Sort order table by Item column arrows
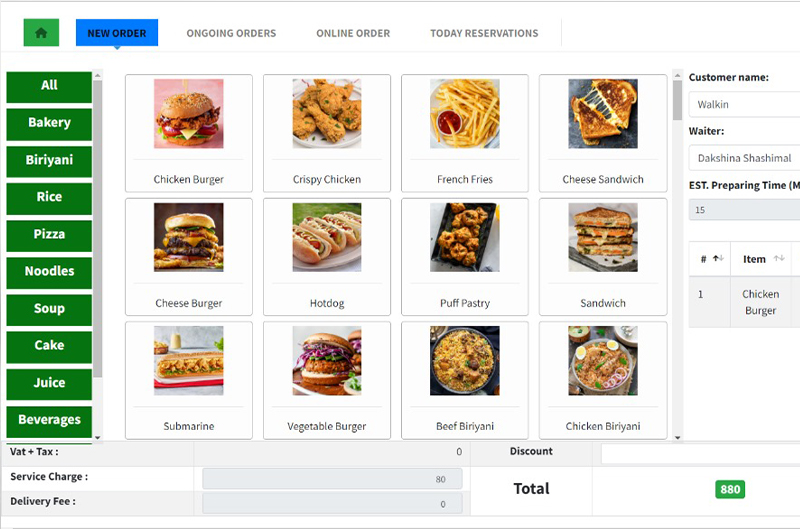The height and width of the screenshot is (529, 800). pos(779,259)
